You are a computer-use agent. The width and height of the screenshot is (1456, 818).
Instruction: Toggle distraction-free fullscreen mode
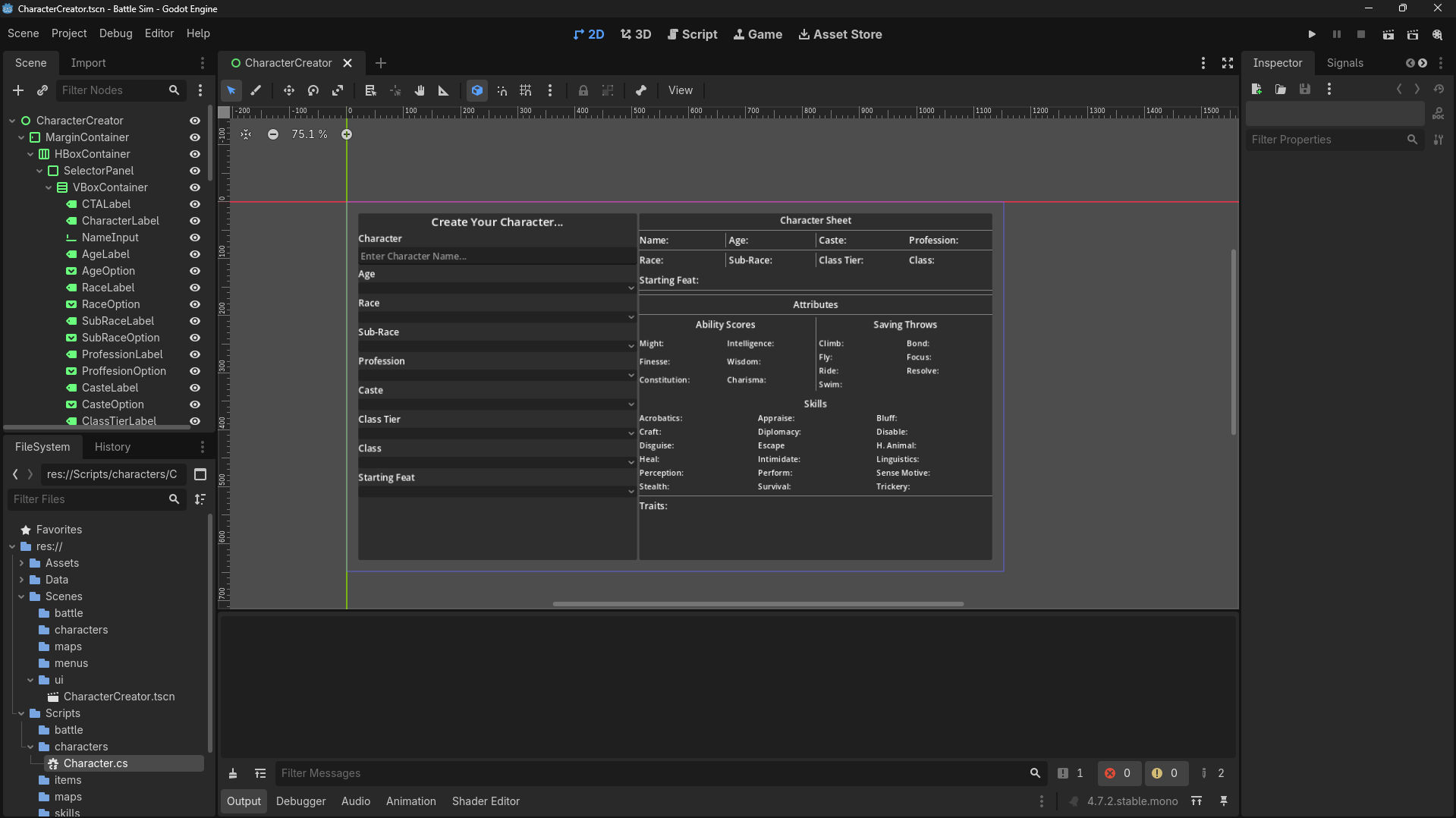pyautogui.click(x=1228, y=63)
